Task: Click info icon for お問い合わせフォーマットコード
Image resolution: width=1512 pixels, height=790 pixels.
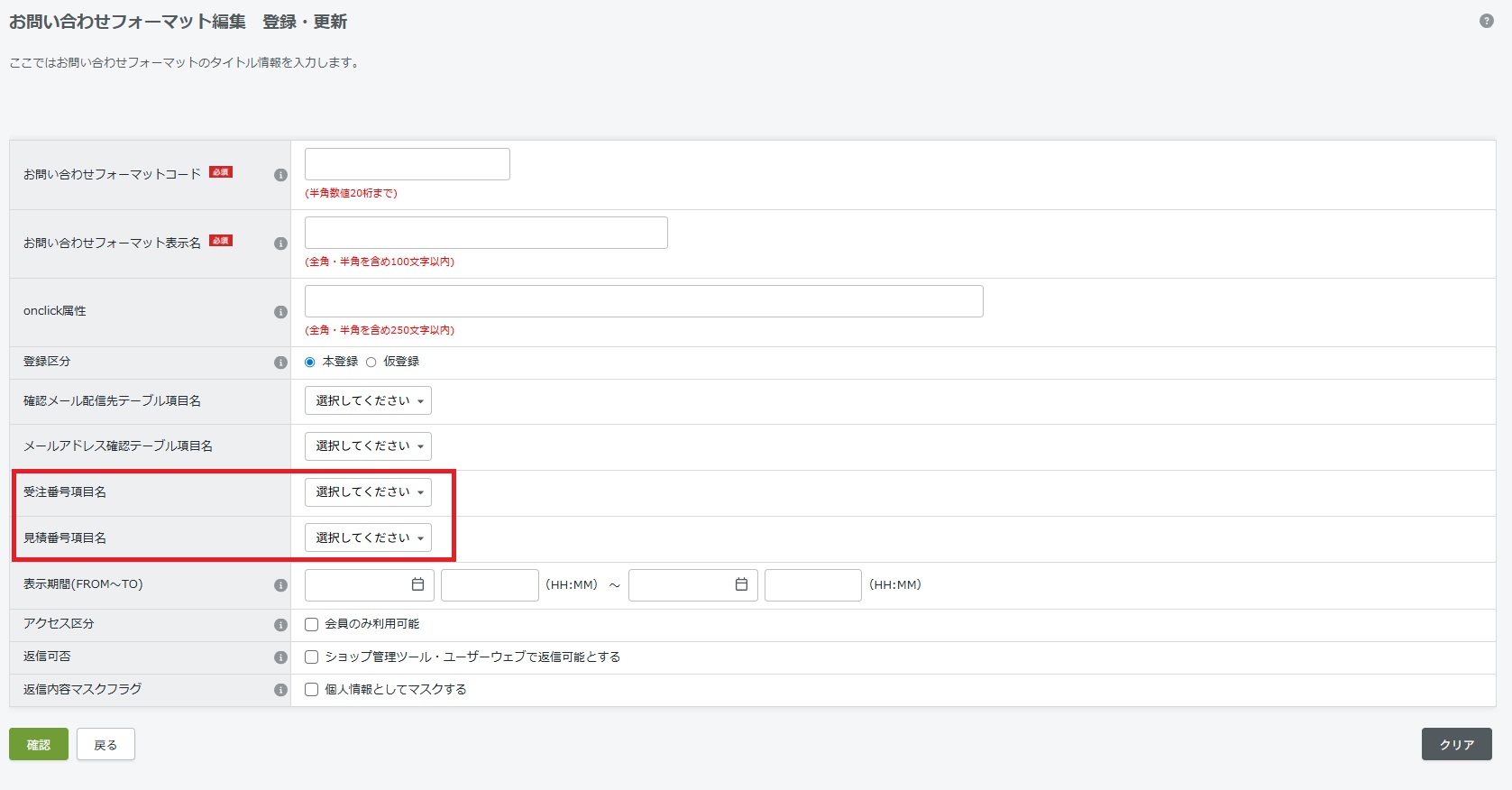Action: (280, 175)
